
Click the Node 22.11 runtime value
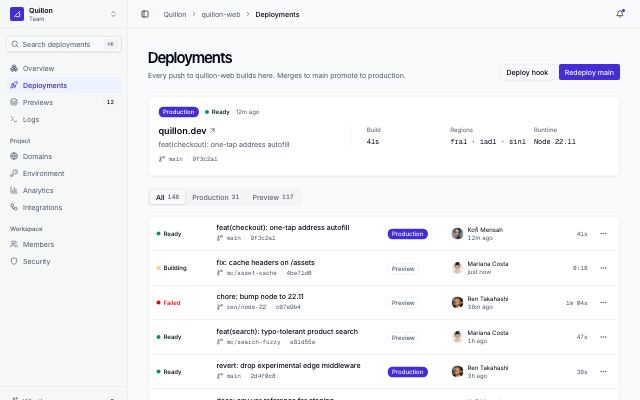click(x=554, y=142)
